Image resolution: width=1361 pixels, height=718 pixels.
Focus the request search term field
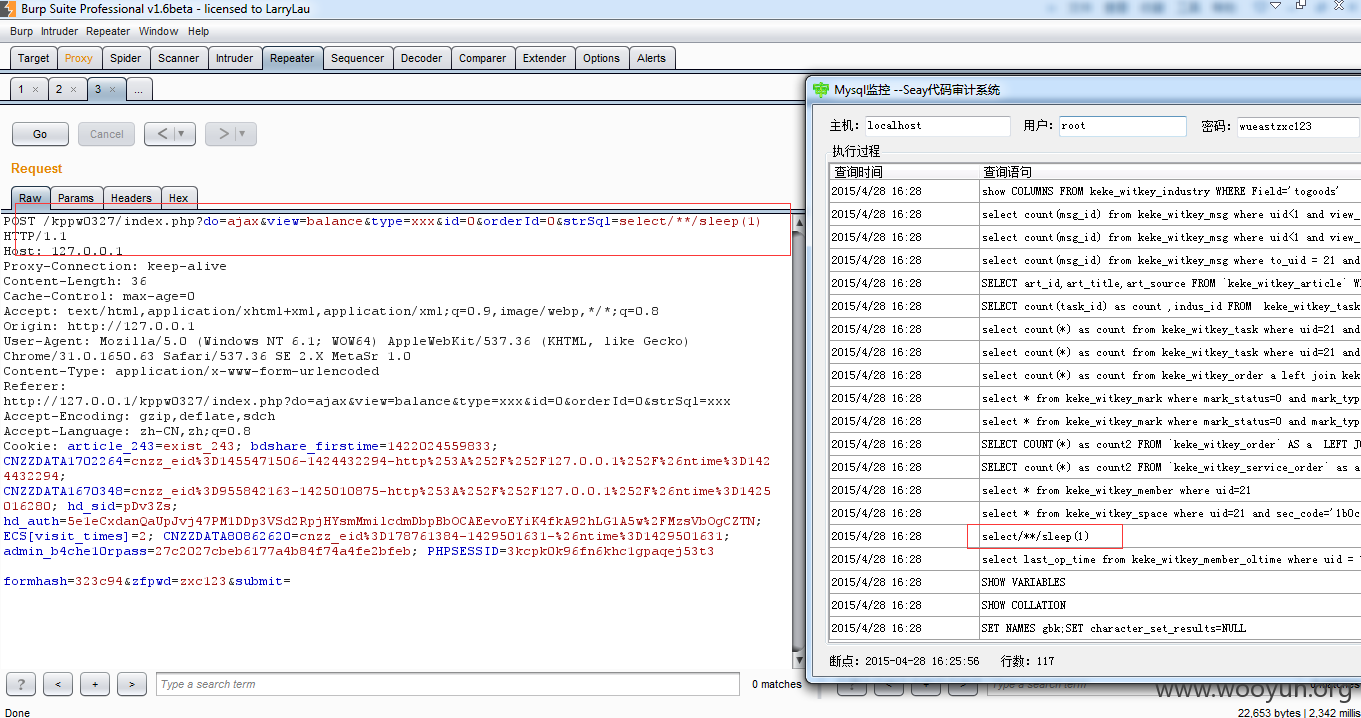[x=448, y=684]
